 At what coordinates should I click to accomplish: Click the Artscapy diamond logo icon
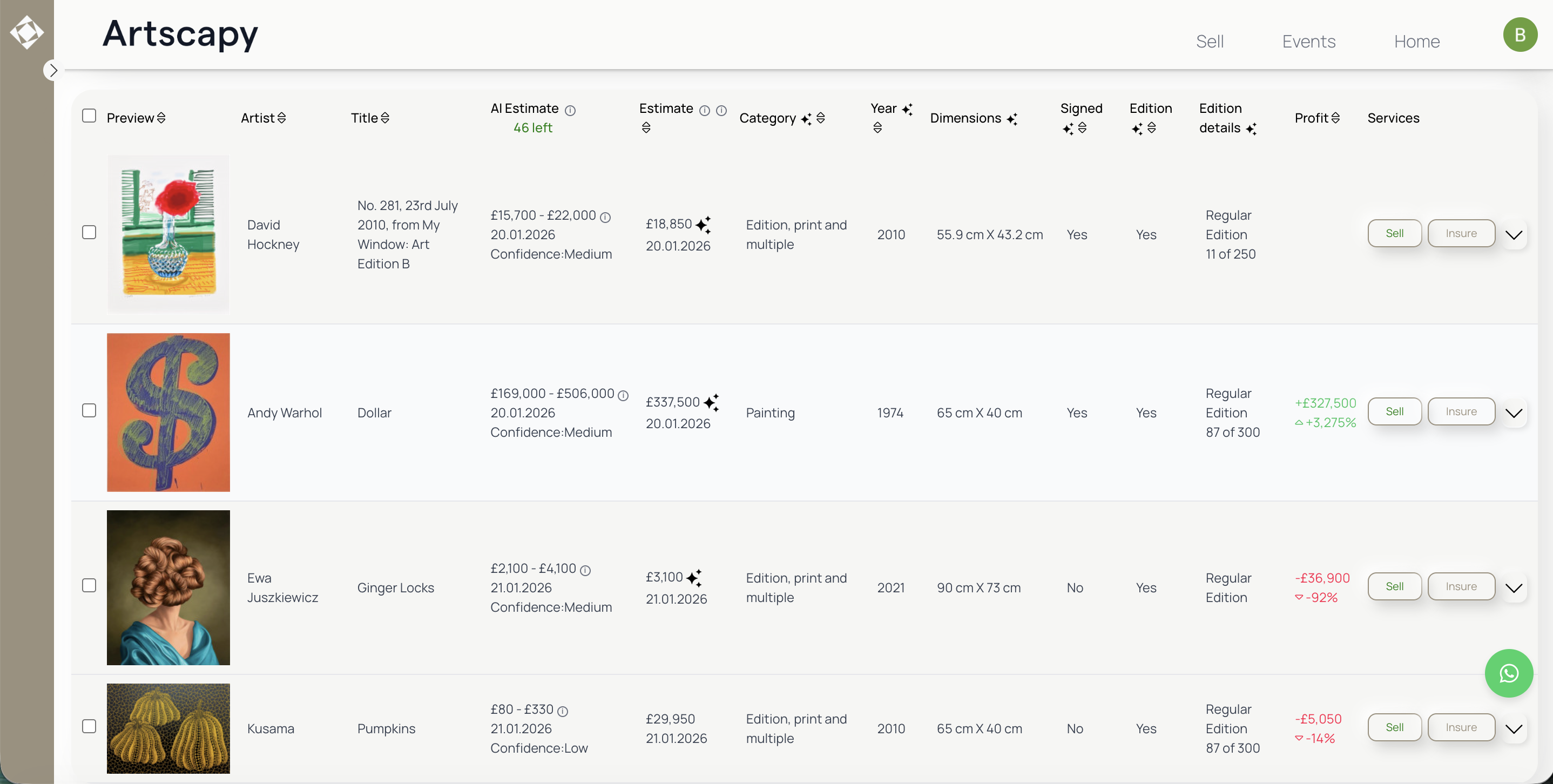pos(26,32)
